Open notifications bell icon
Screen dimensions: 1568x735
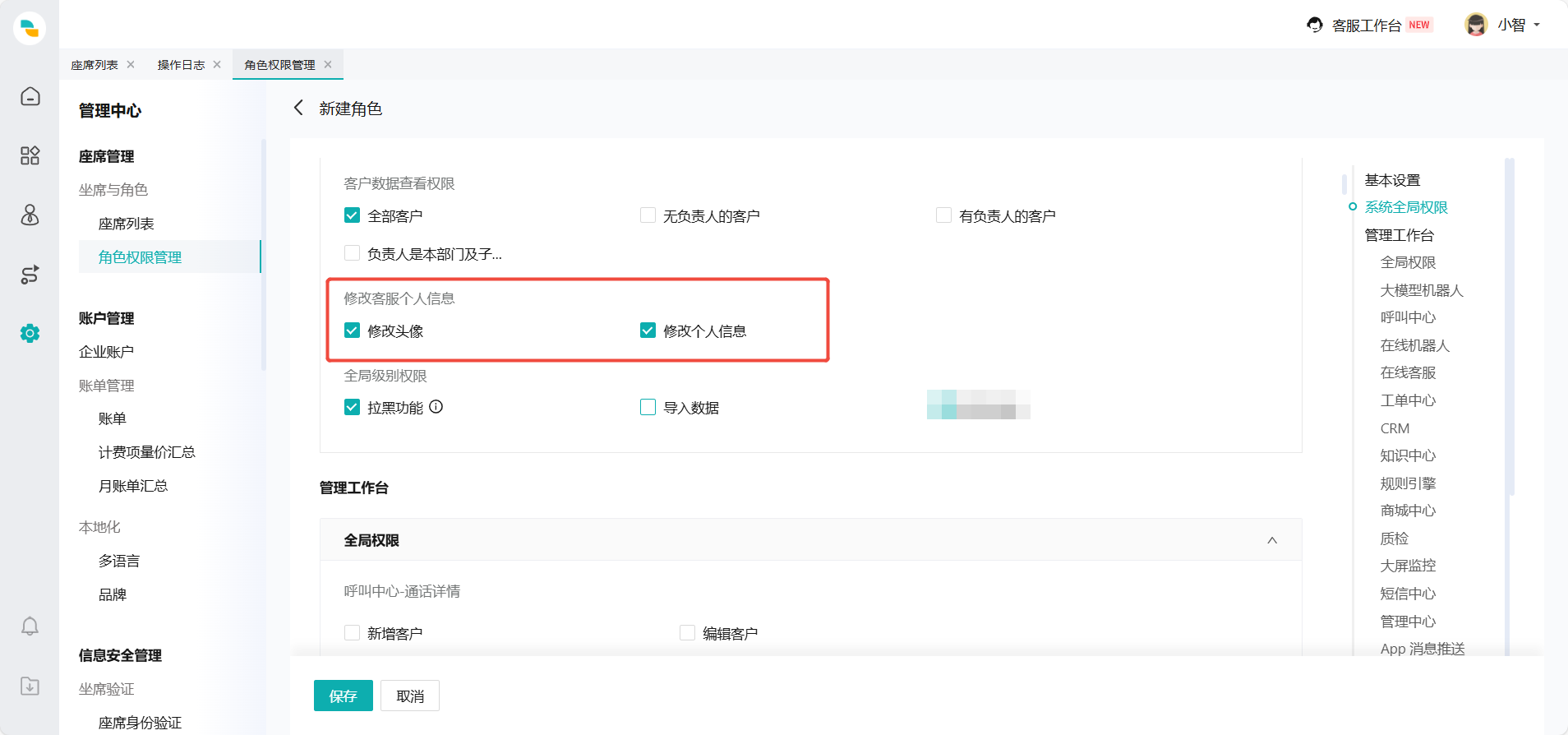(30, 626)
